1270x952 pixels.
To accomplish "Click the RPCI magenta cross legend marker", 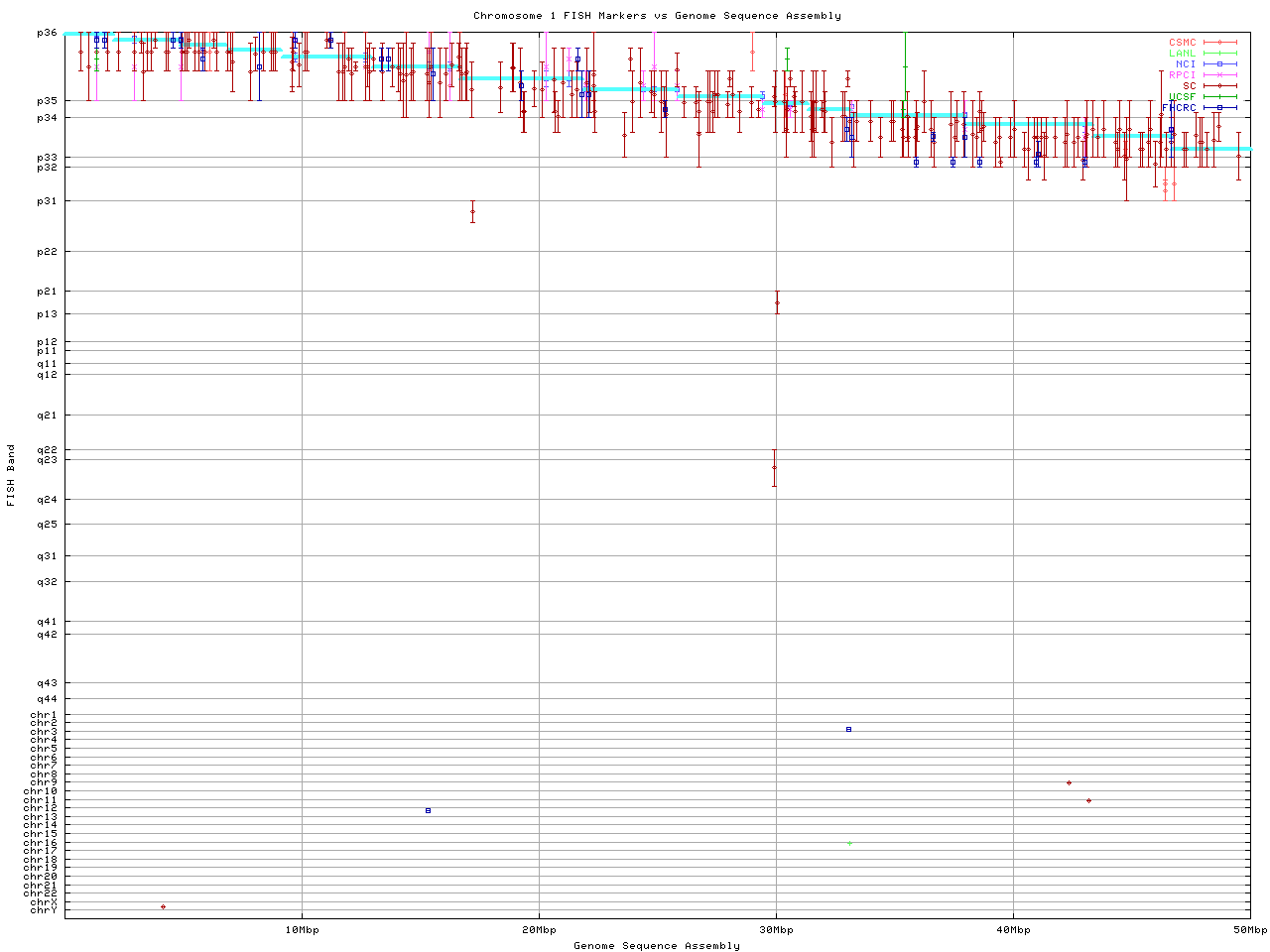I will pyautogui.click(x=1219, y=75).
